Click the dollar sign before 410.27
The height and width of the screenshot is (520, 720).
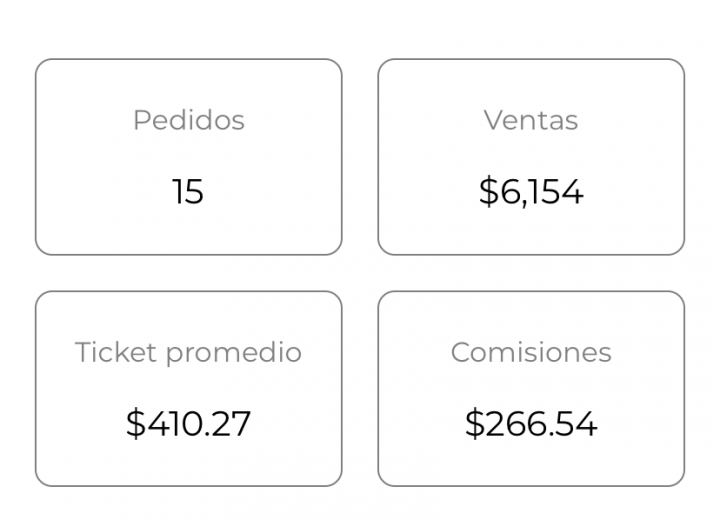[x=136, y=424]
